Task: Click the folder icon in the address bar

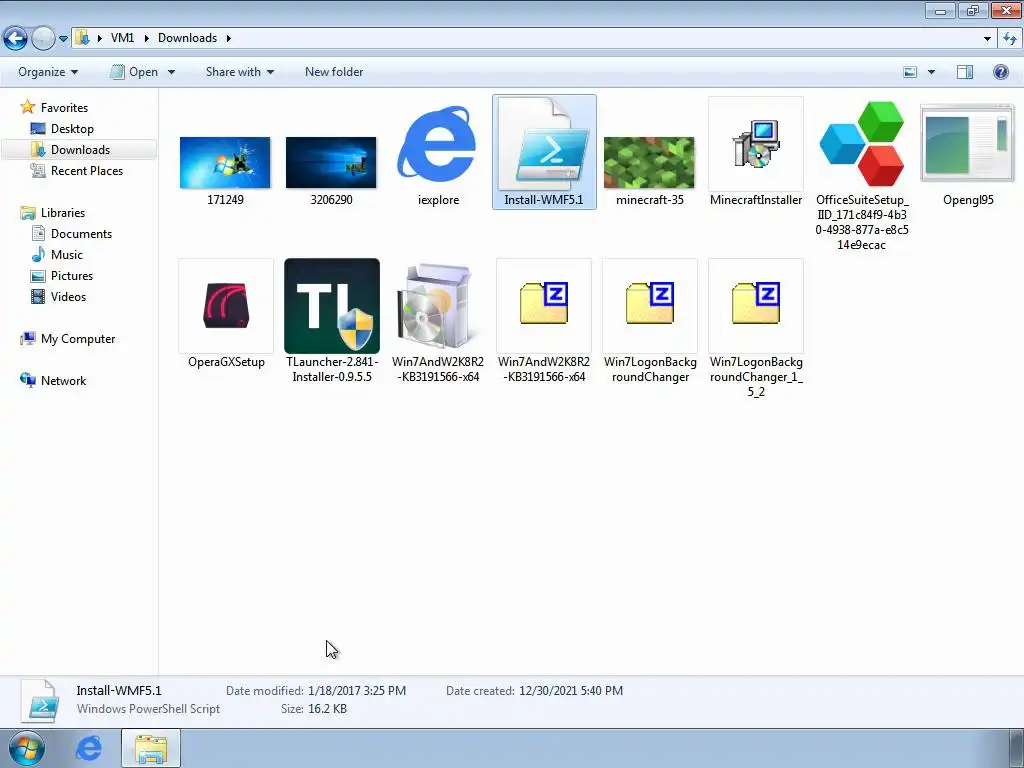Action: [82, 38]
